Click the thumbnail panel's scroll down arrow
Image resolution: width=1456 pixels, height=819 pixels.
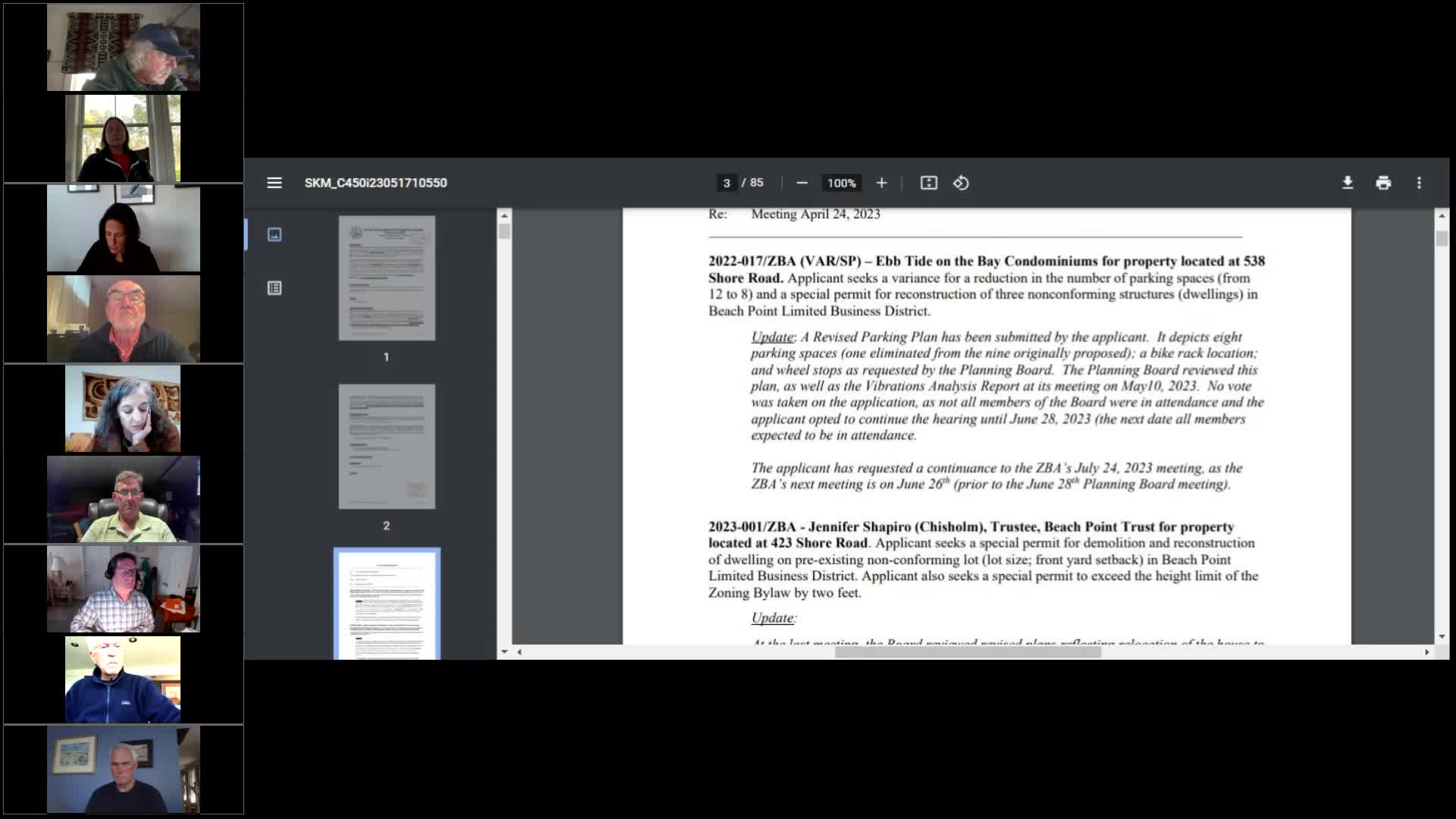pos(504,651)
